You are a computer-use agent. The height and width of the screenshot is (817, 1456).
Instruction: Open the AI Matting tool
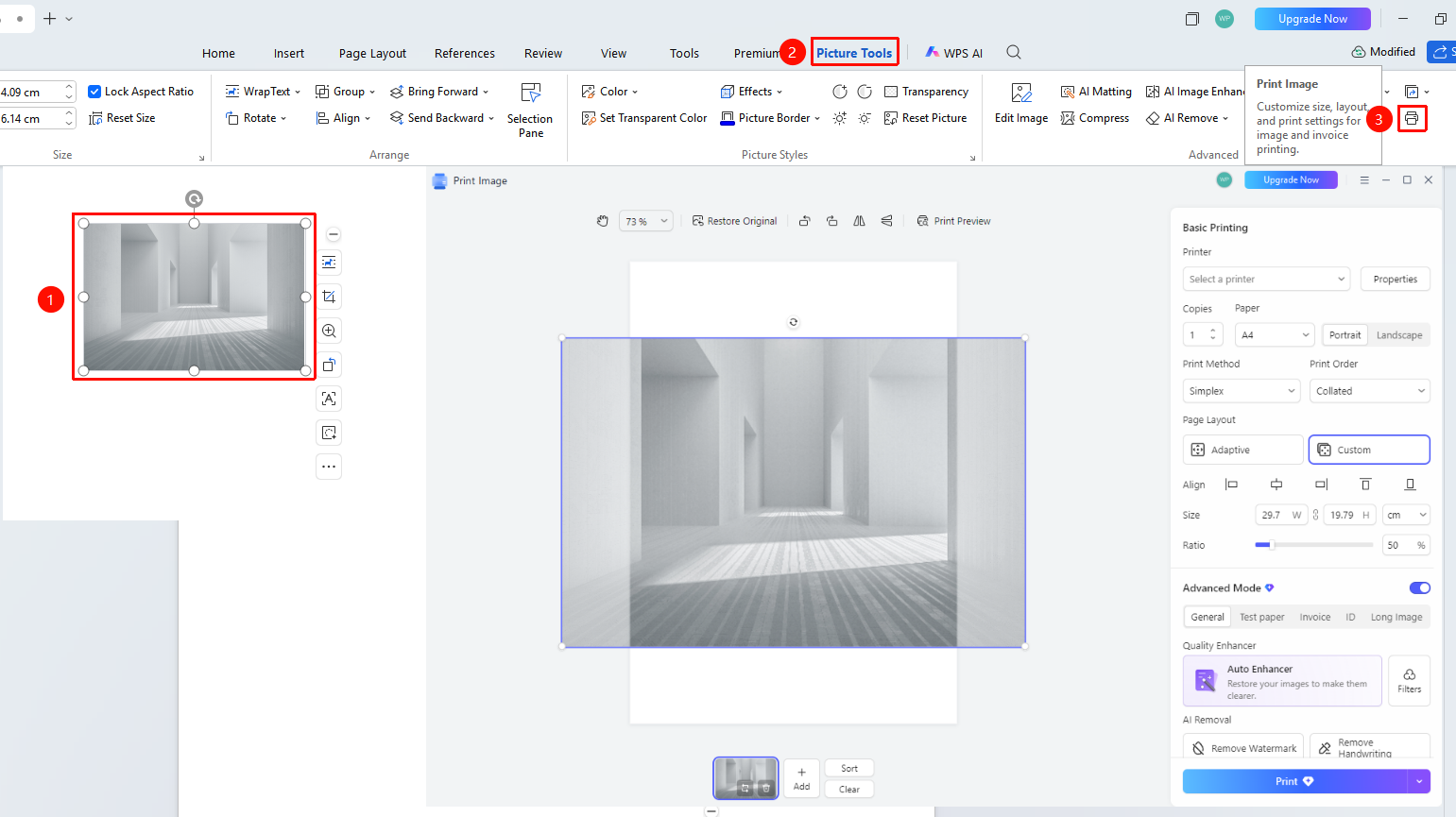[1096, 92]
